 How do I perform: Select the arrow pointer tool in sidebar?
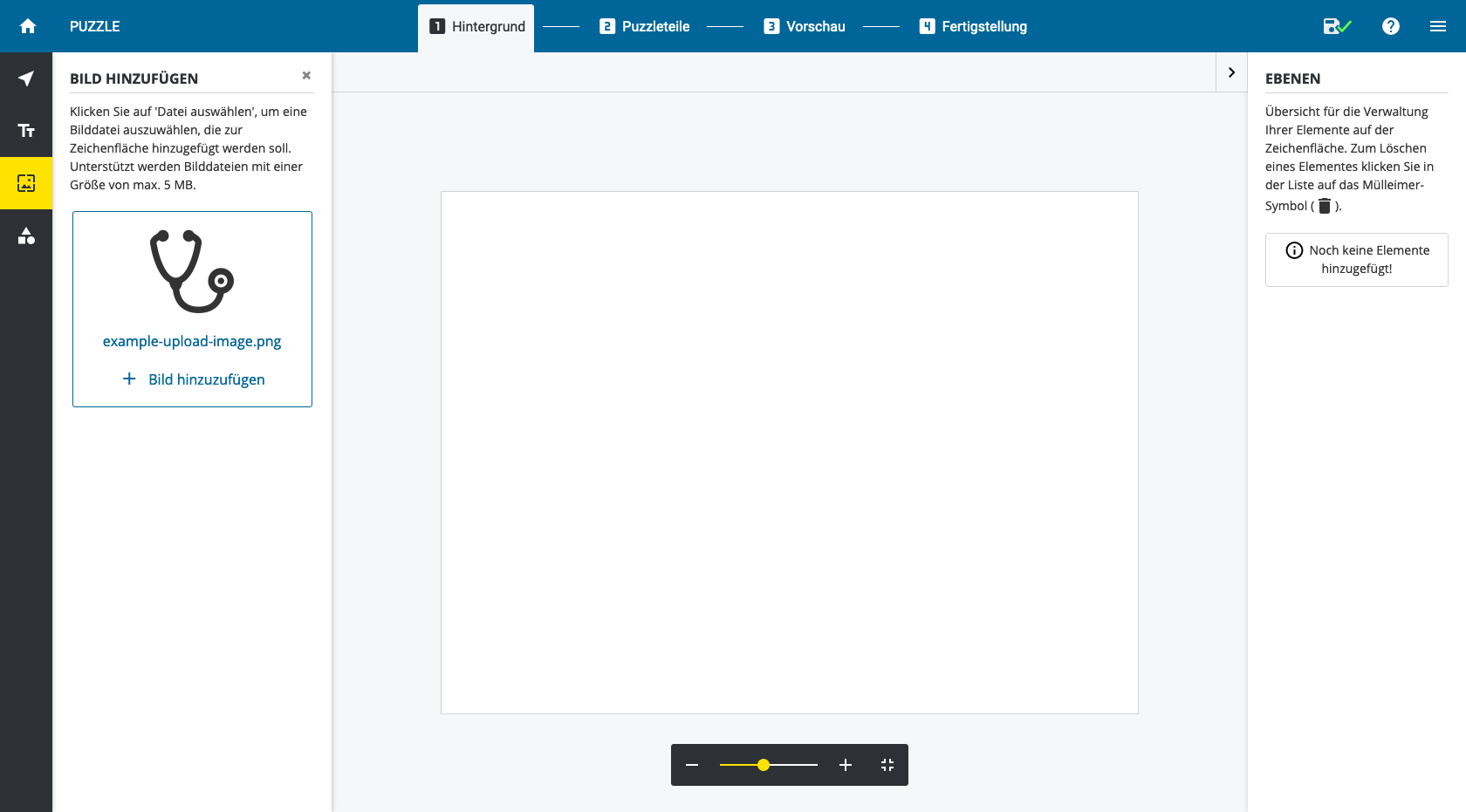(26, 78)
